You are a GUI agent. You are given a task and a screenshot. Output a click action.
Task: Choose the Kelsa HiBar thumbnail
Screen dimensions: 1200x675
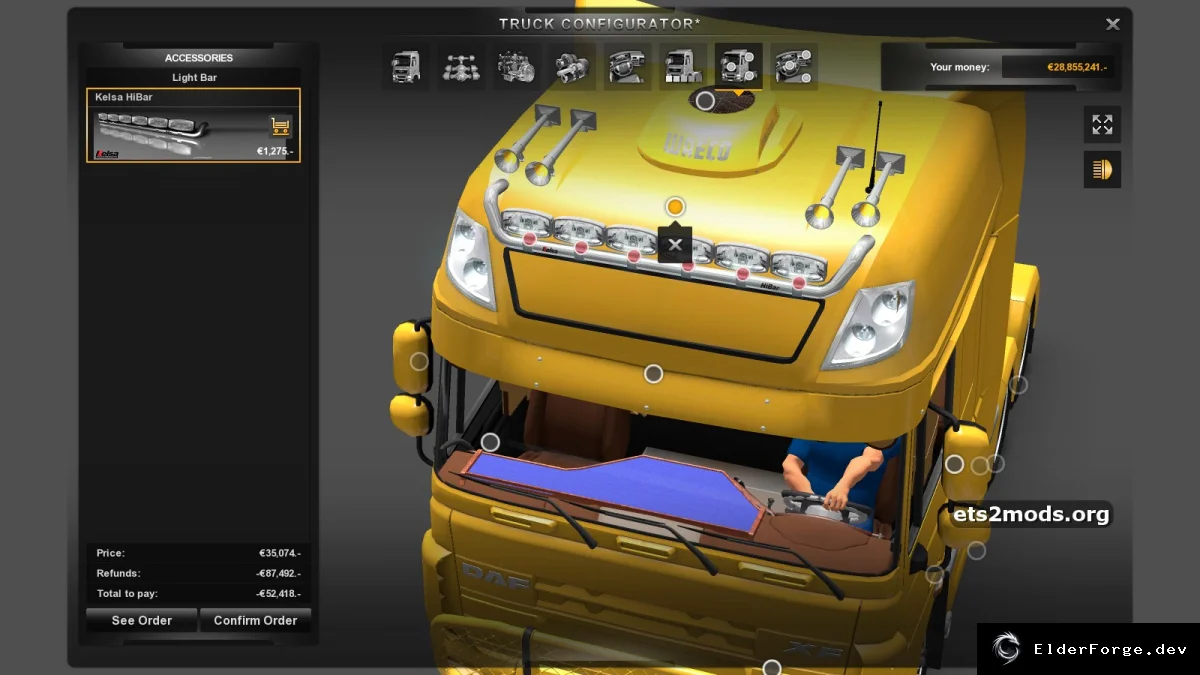pyautogui.click(x=193, y=125)
